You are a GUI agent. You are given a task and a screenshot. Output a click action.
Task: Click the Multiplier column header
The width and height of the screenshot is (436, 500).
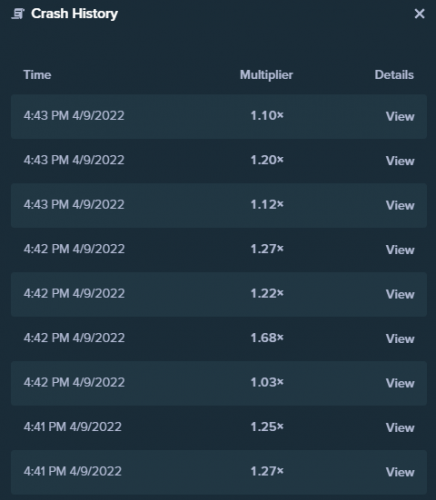(x=266, y=75)
